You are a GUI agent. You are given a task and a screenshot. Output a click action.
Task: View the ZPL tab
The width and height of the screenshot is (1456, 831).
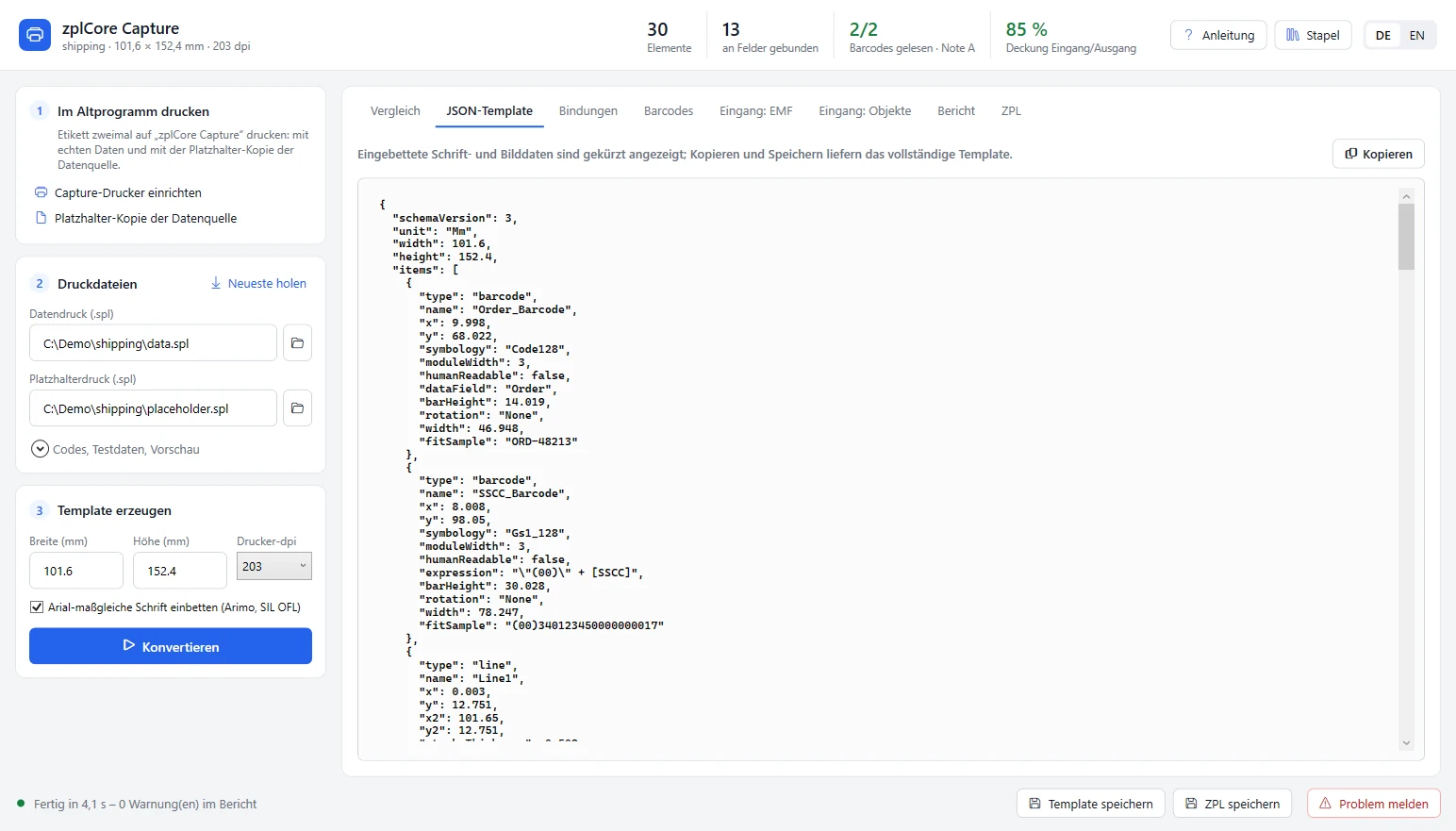1011,110
